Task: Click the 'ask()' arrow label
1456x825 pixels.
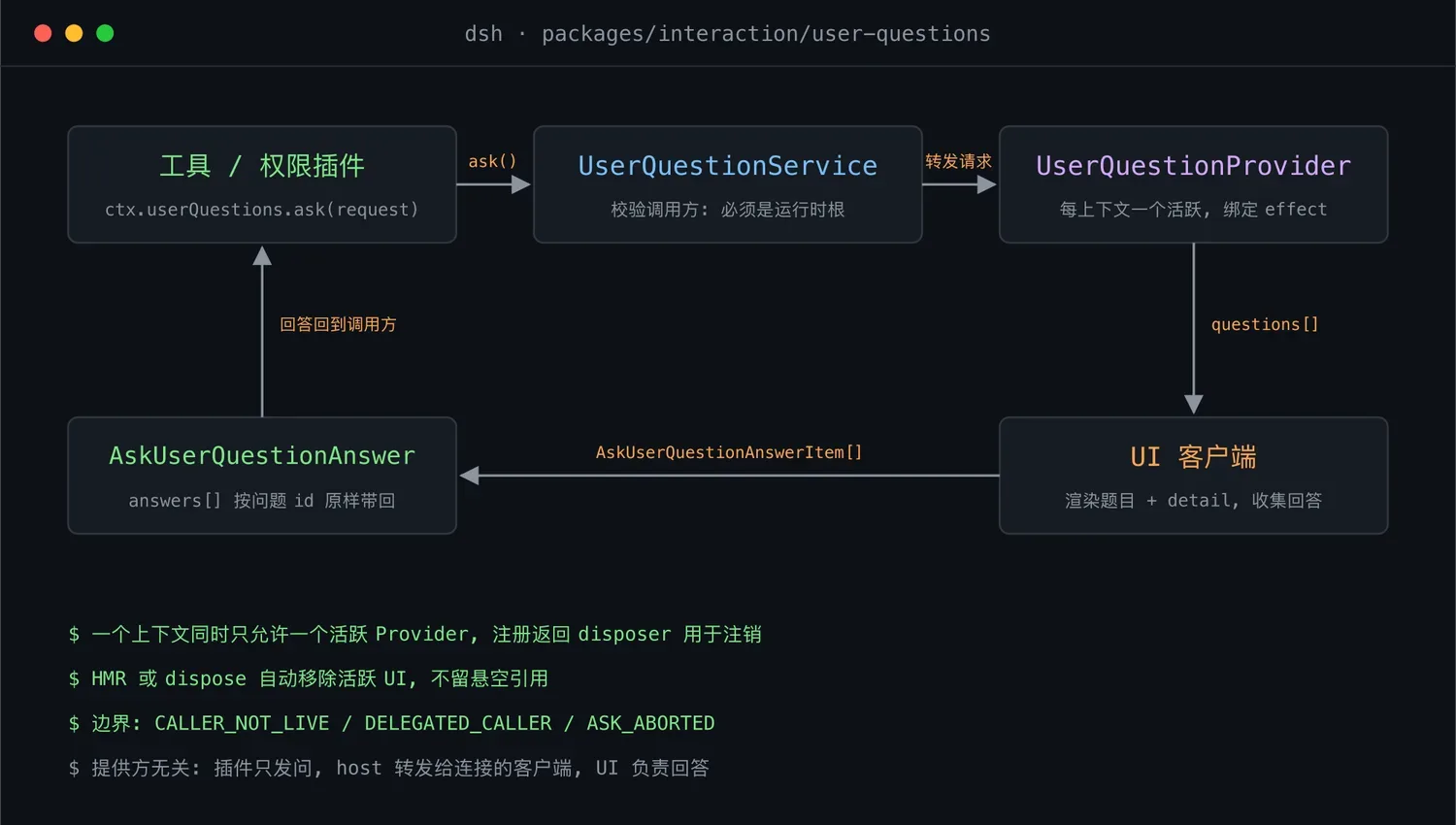Action: pos(492,161)
